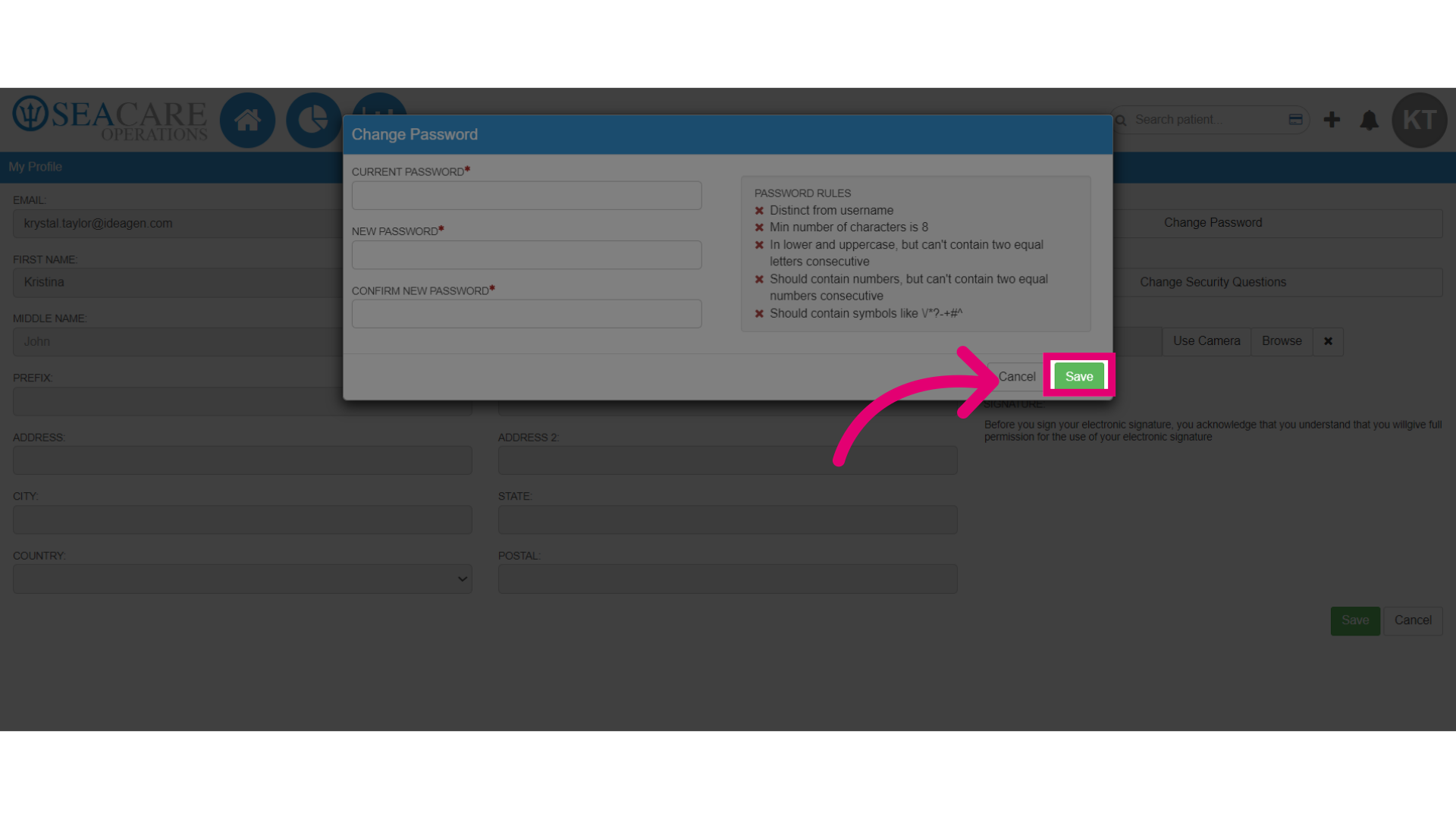Click the New Password field
Viewport: 1456px width, 819px height.
coord(526,255)
